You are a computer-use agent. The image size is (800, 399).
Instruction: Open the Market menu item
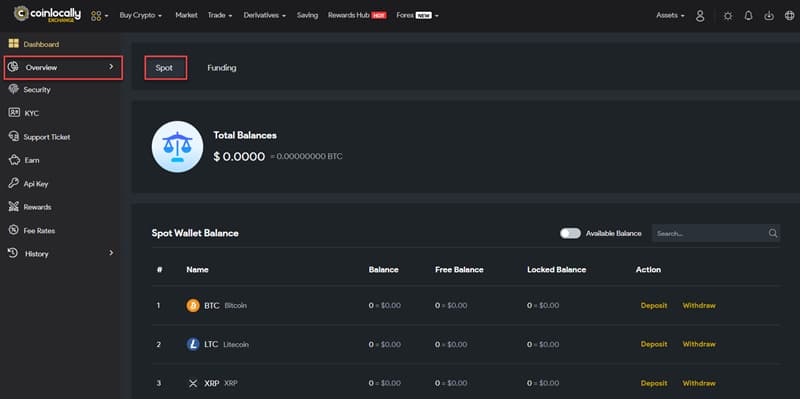(x=186, y=15)
